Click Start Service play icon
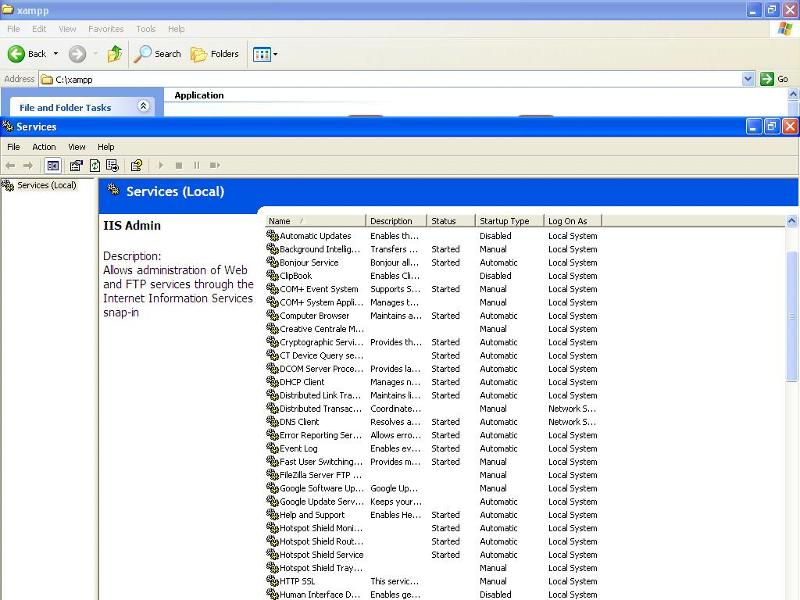Screen dimensions: 800x600 pyautogui.click(x=161, y=165)
